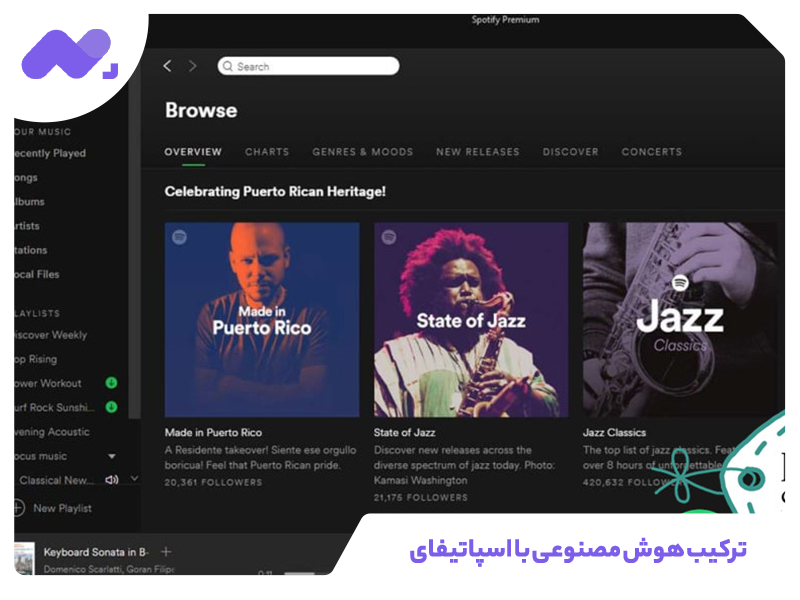The image size is (800, 600).
Task: Add Keyboard Sonata with the plus icon
Action: tap(166, 552)
